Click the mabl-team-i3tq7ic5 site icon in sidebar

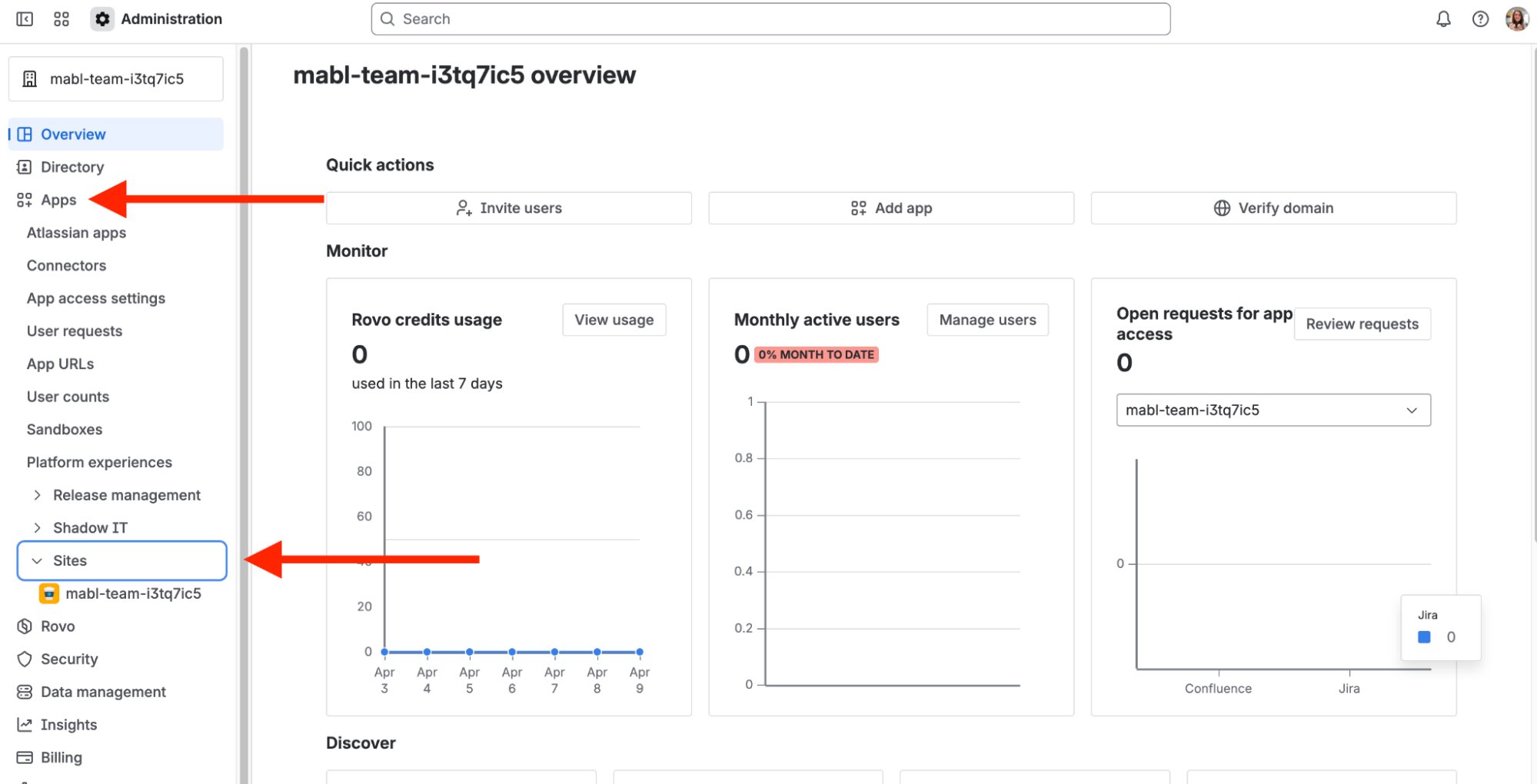pyautogui.click(x=49, y=593)
